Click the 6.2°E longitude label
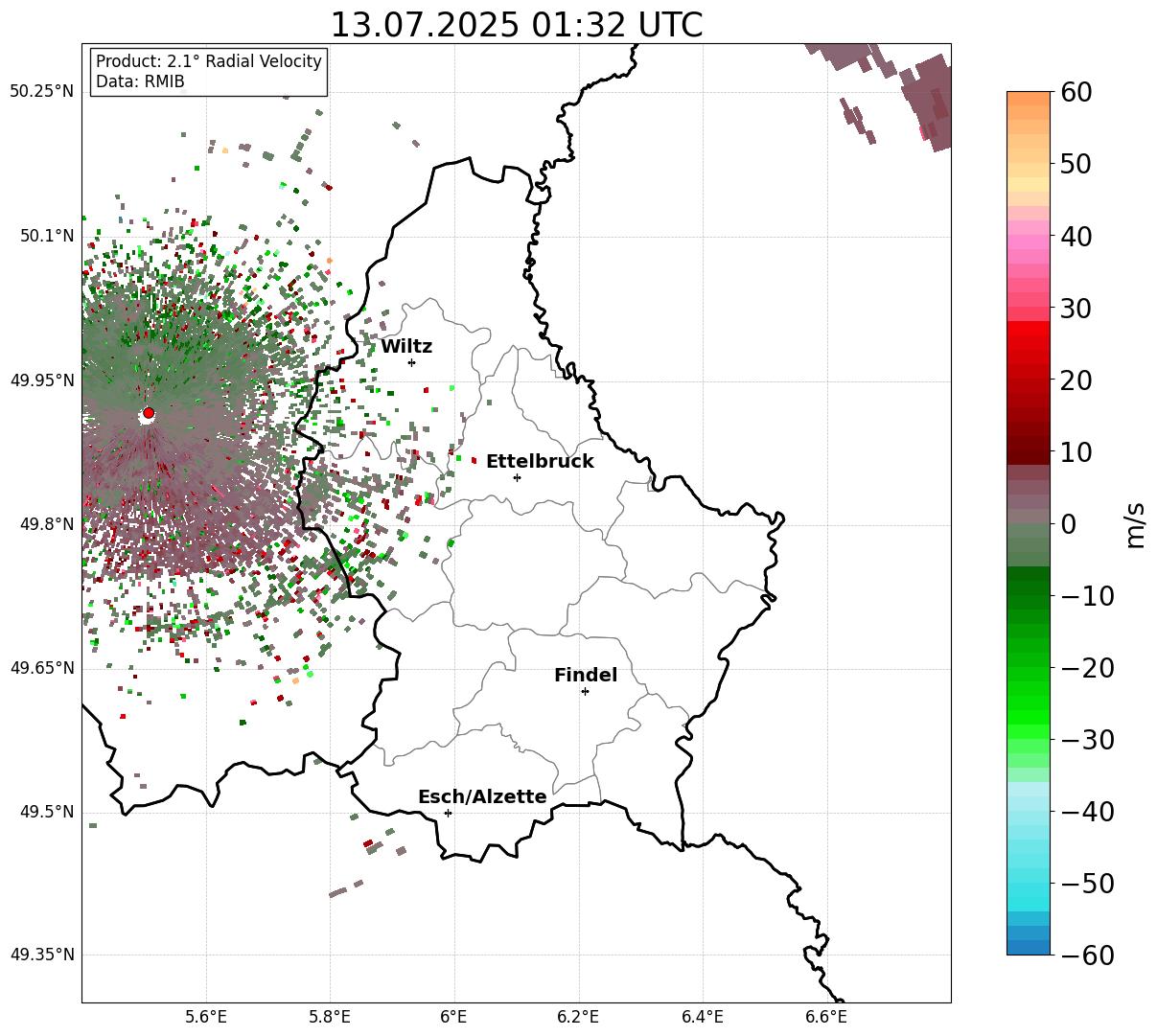Screen dimensions: 1157x1036 click(578, 1017)
